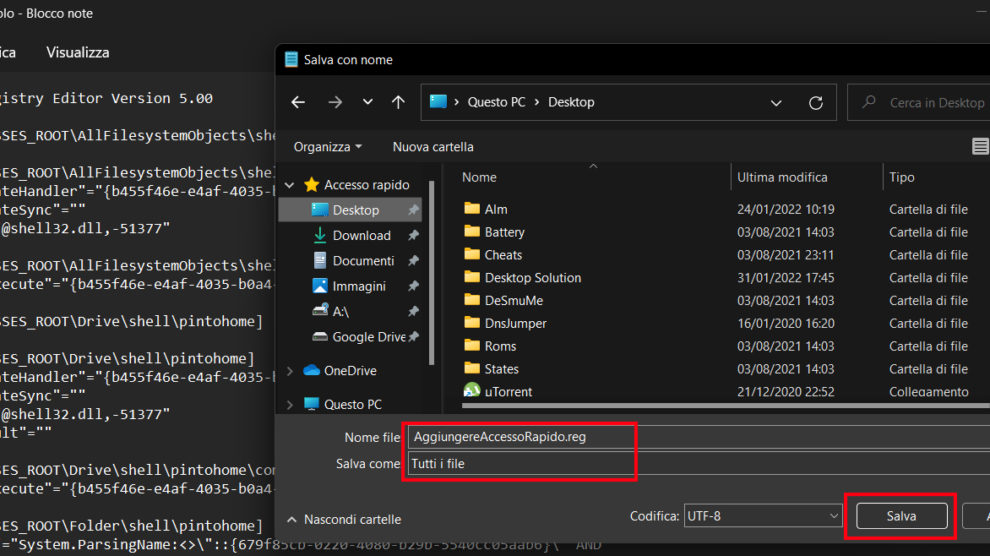The width and height of the screenshot is (990, 556).
Task: Open the uTorrent shortcut item
Action: [x=508, y=392]
